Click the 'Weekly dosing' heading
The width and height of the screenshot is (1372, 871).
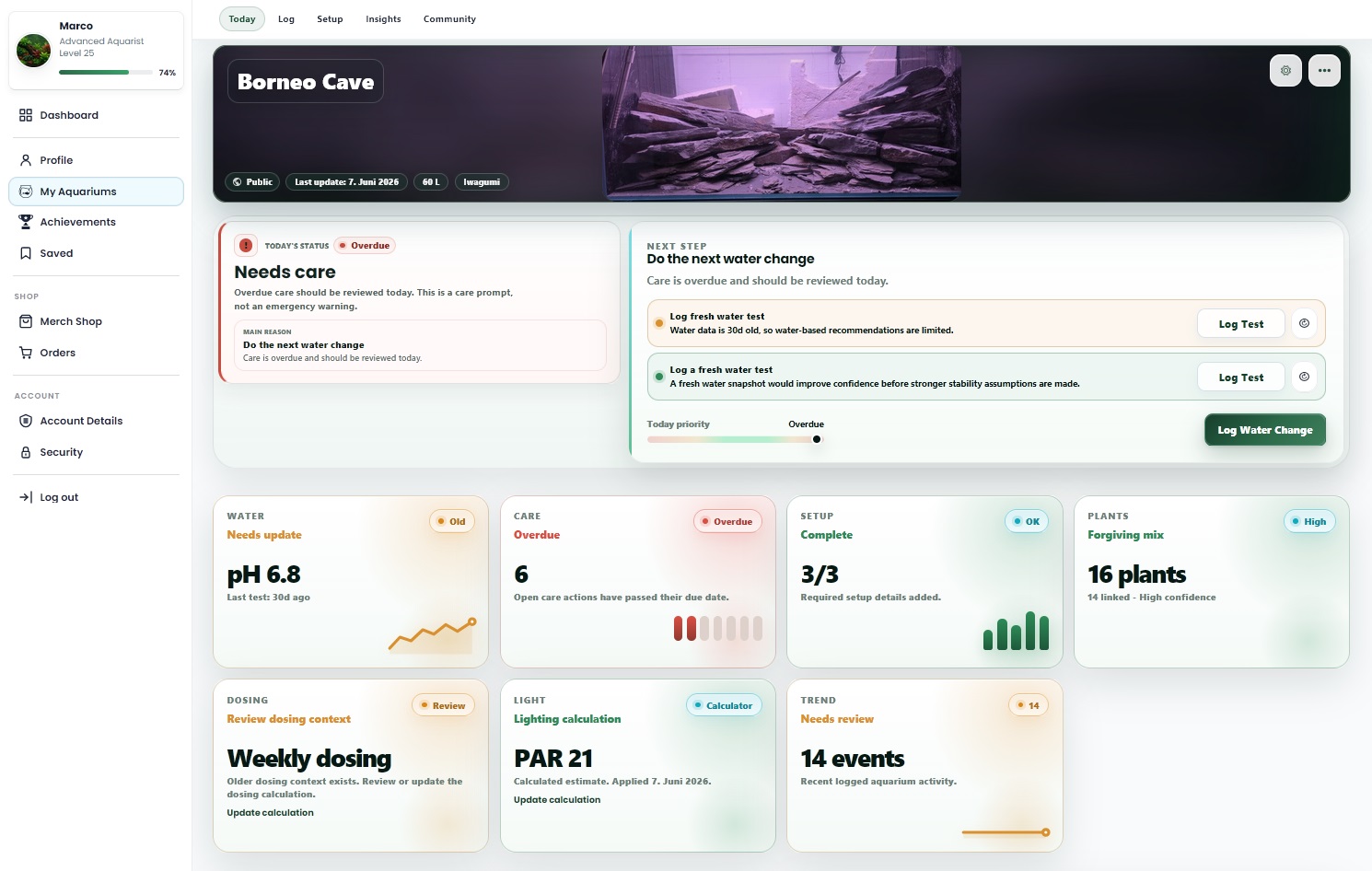pyautogui.click(x=309, y=759)
